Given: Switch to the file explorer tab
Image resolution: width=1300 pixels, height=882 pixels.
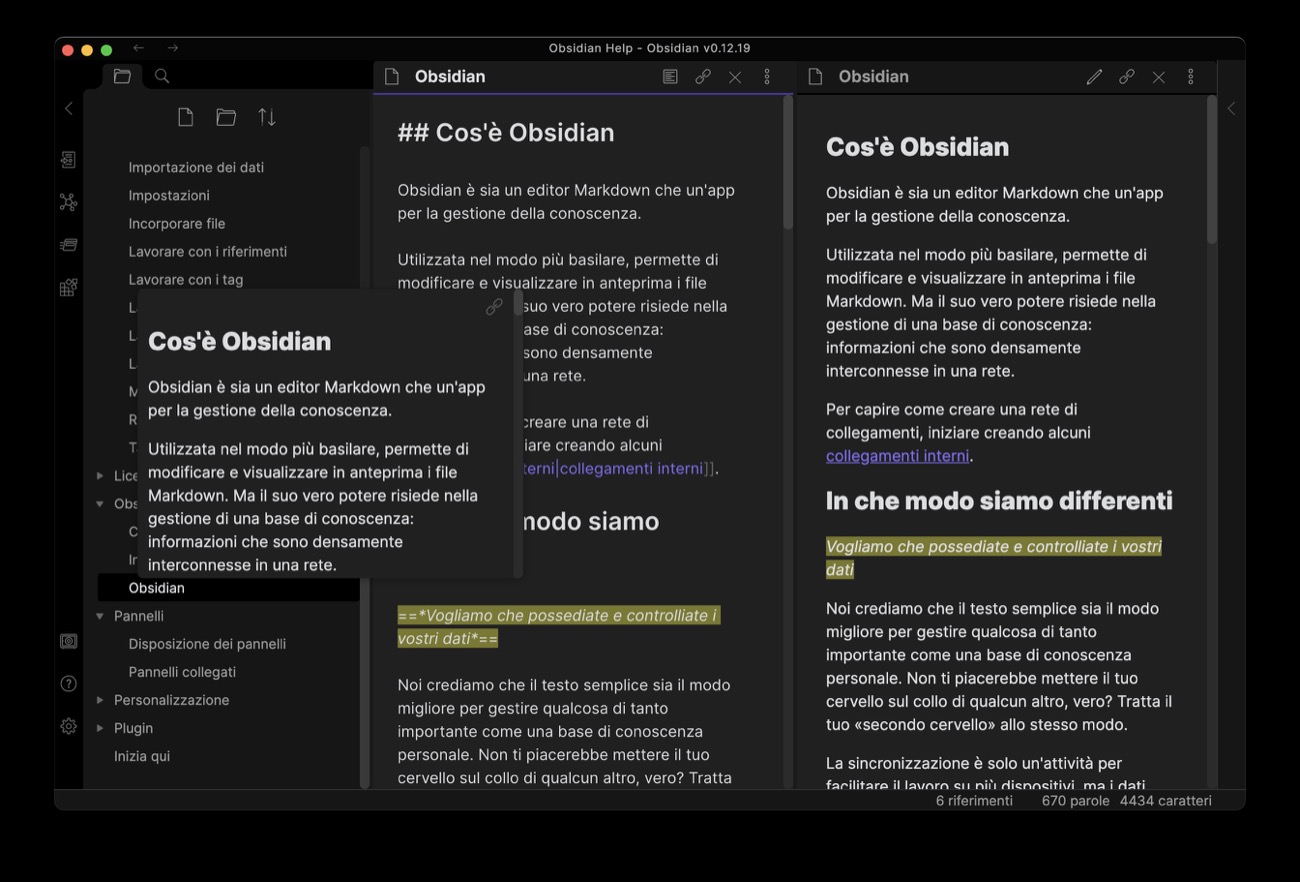Looking at the screenshot, I should tap(122, 76).
